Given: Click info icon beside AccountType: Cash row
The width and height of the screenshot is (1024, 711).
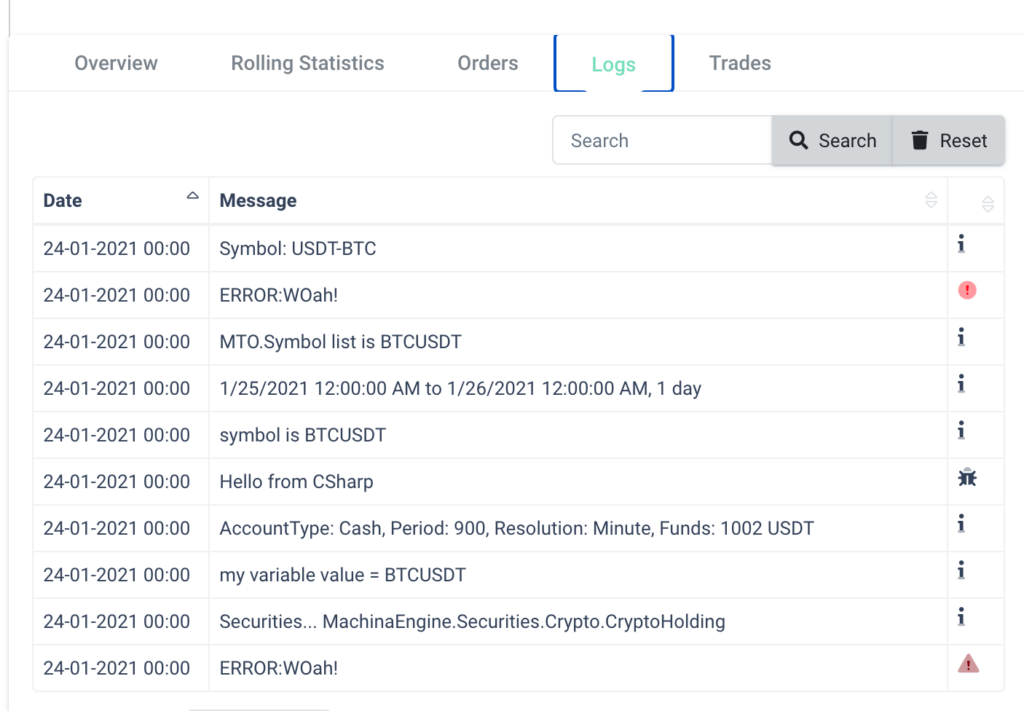Looking at the screenshot, I should coord(961,523).
